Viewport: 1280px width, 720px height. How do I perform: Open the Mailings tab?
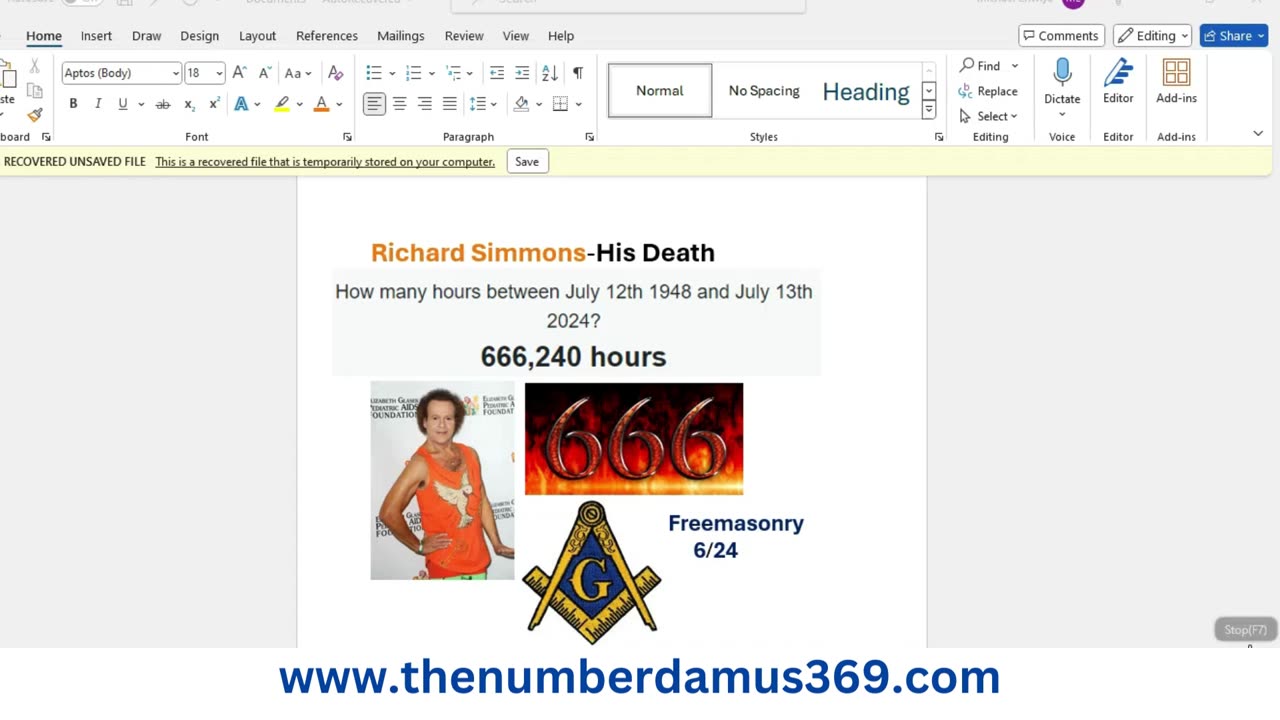pyautogui.click(x=400, y=36)
